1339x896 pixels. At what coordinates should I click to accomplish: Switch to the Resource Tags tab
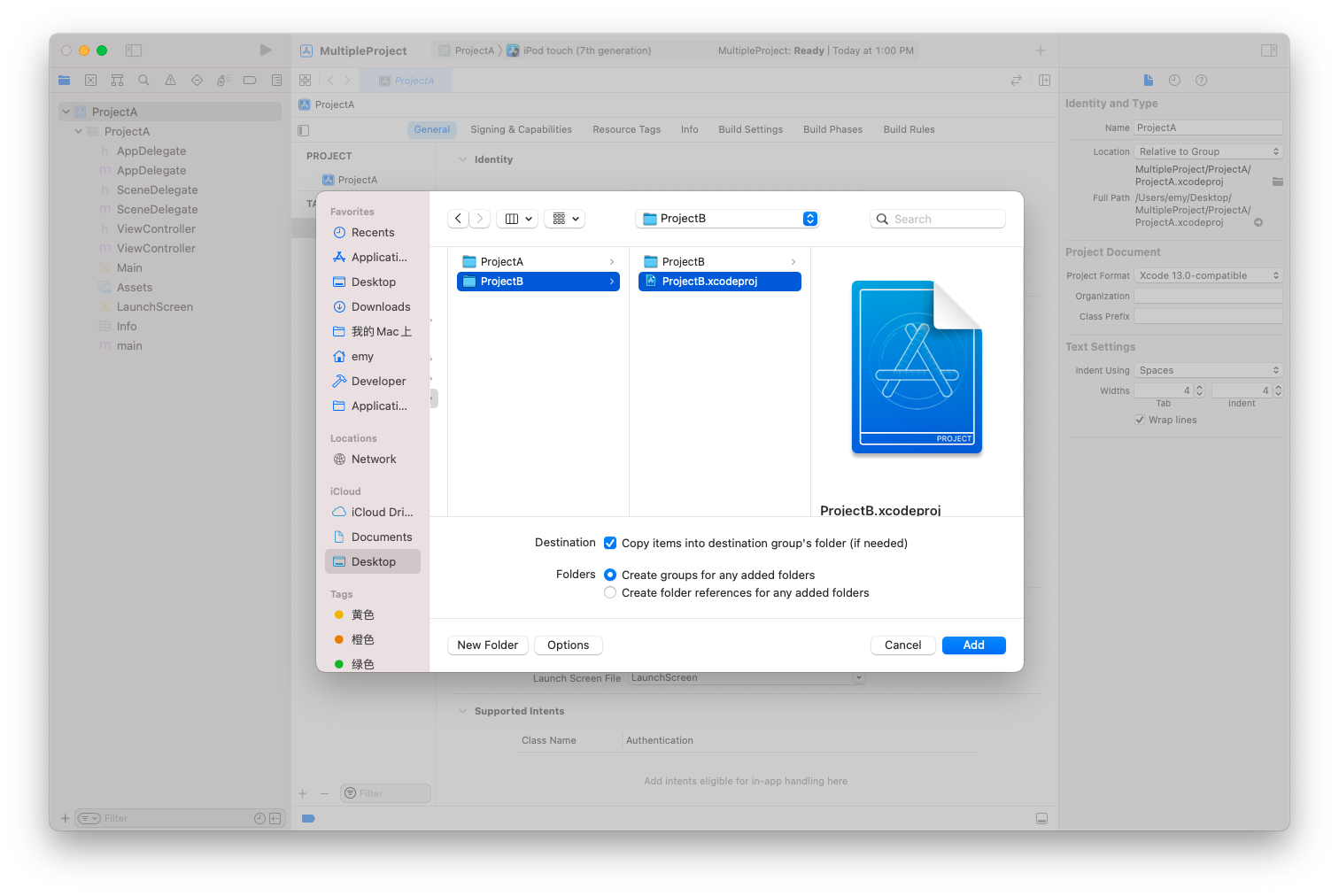(626, 129)
